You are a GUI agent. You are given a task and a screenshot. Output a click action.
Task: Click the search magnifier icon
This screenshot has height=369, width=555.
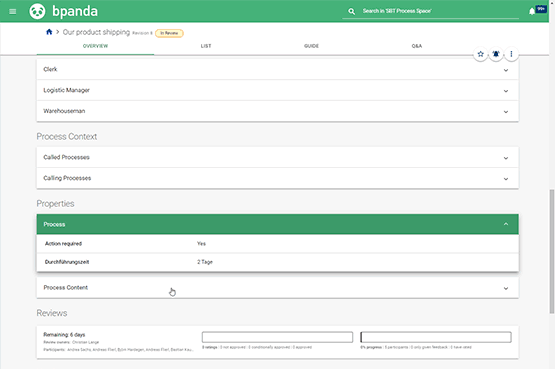tap(351, 11)
